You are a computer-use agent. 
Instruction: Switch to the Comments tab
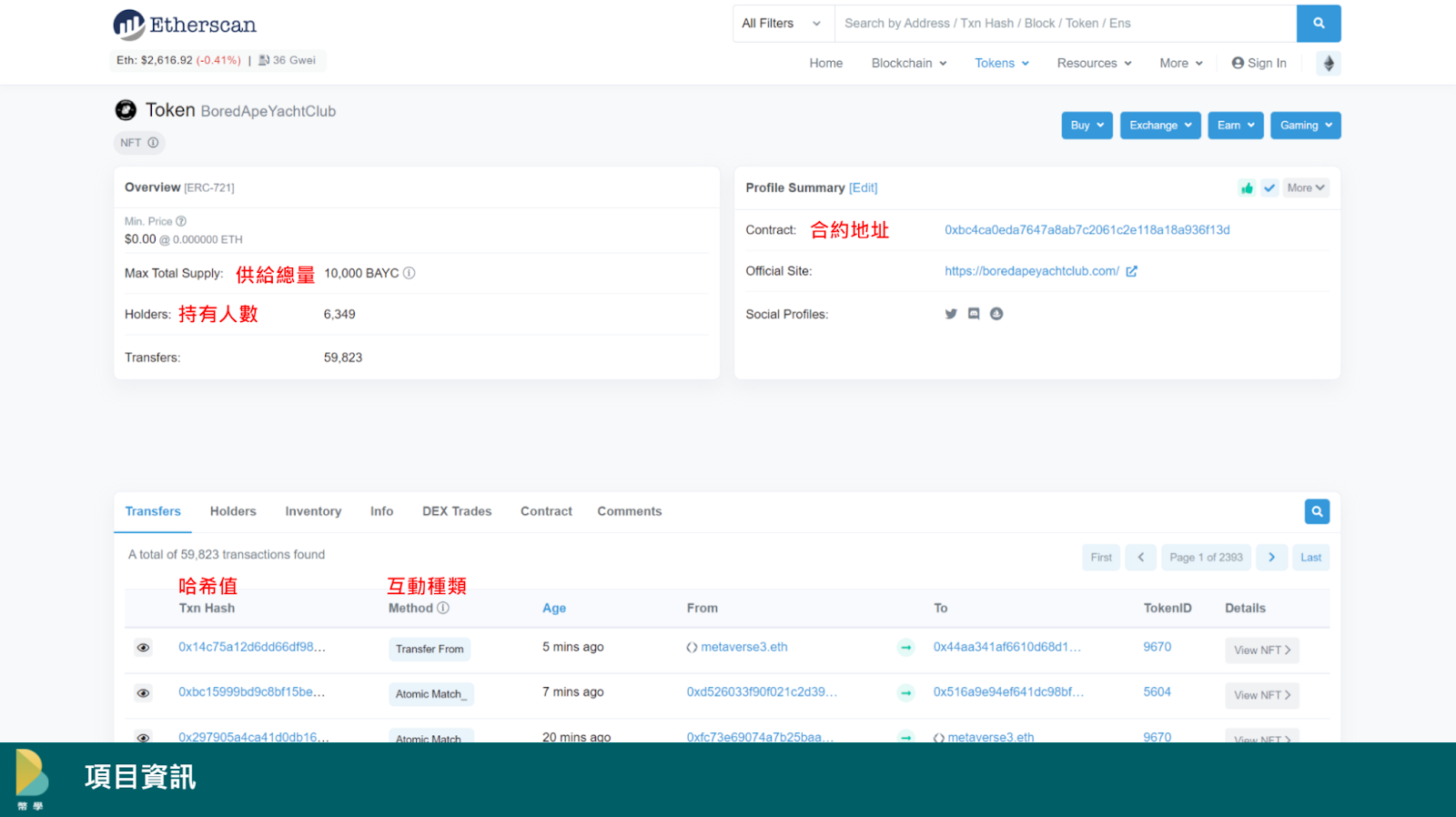tap(630, 511)
